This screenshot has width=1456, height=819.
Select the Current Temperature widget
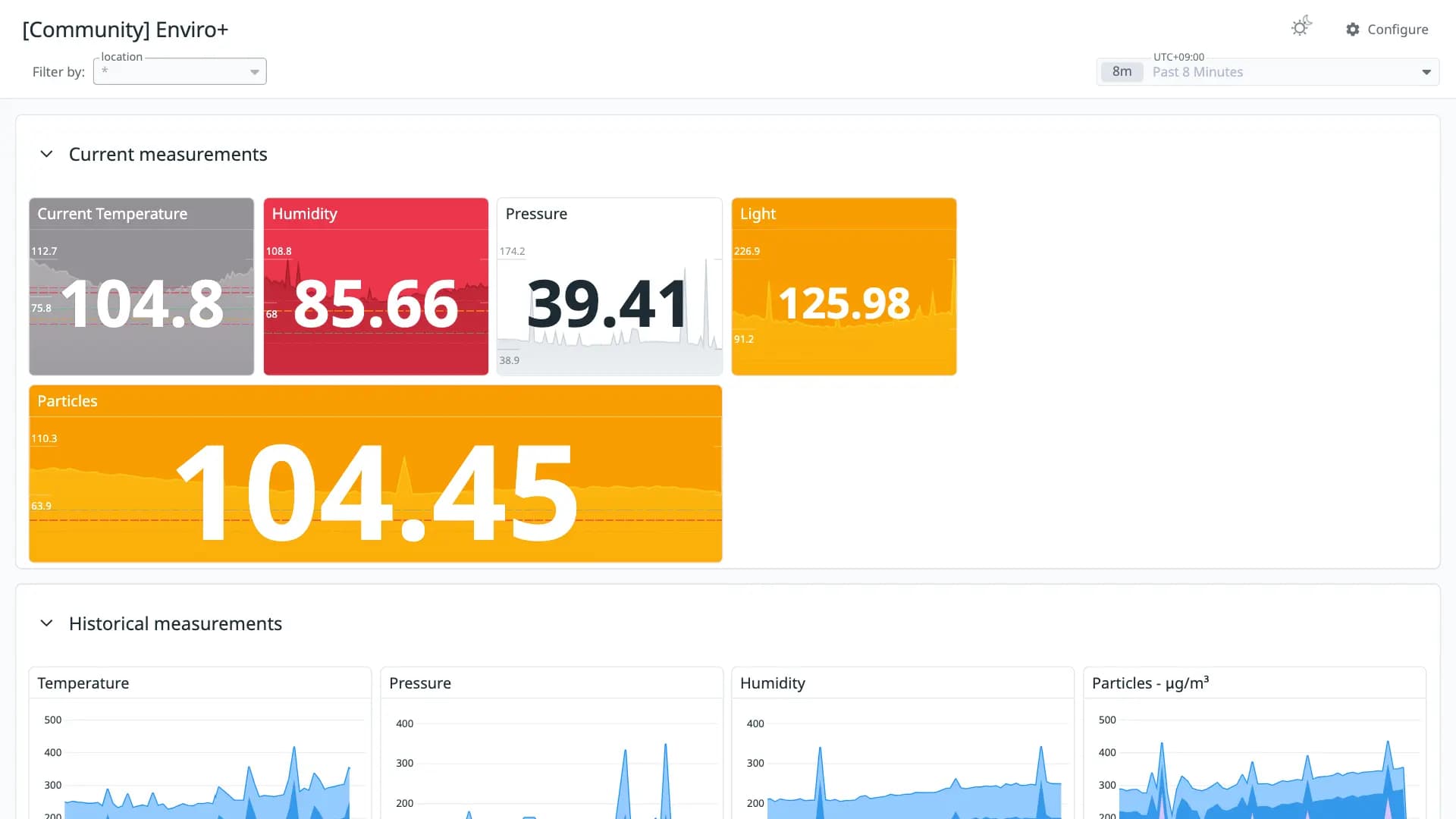click(141, 287)
